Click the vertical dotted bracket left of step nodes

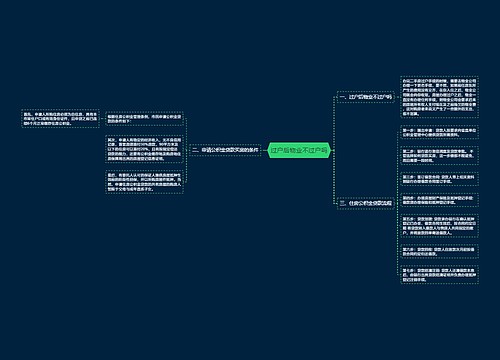pyautogui.click(x=397, y=203)
